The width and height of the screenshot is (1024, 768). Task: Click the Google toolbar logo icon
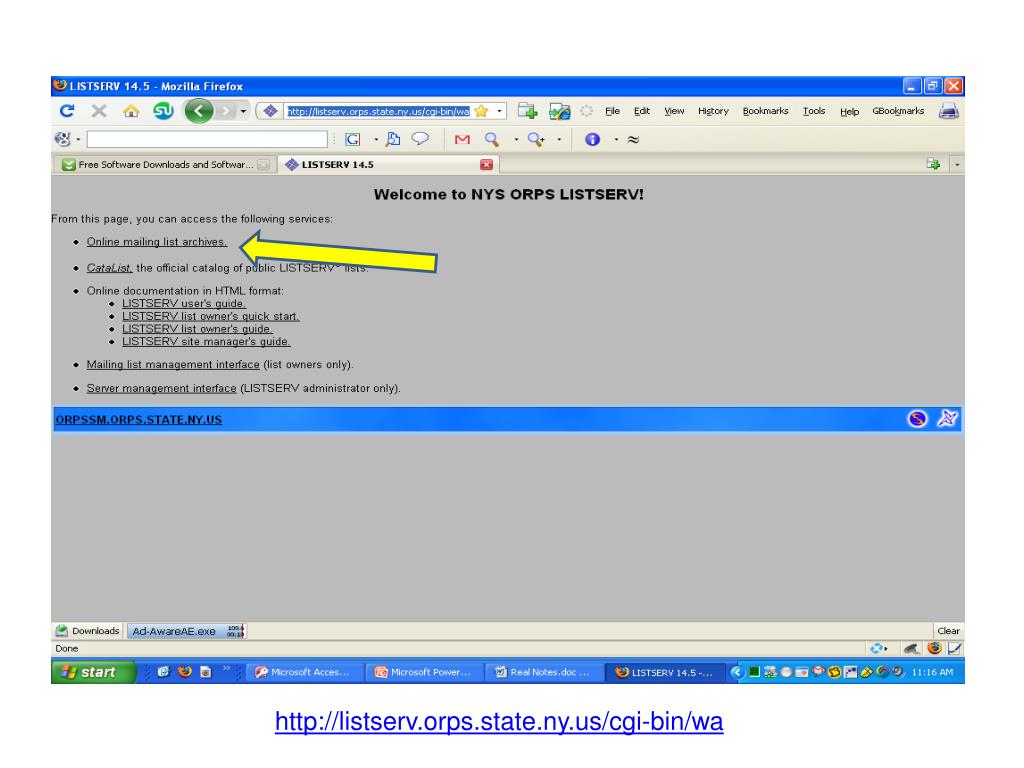pyautogui.click(x=63, y=139)
